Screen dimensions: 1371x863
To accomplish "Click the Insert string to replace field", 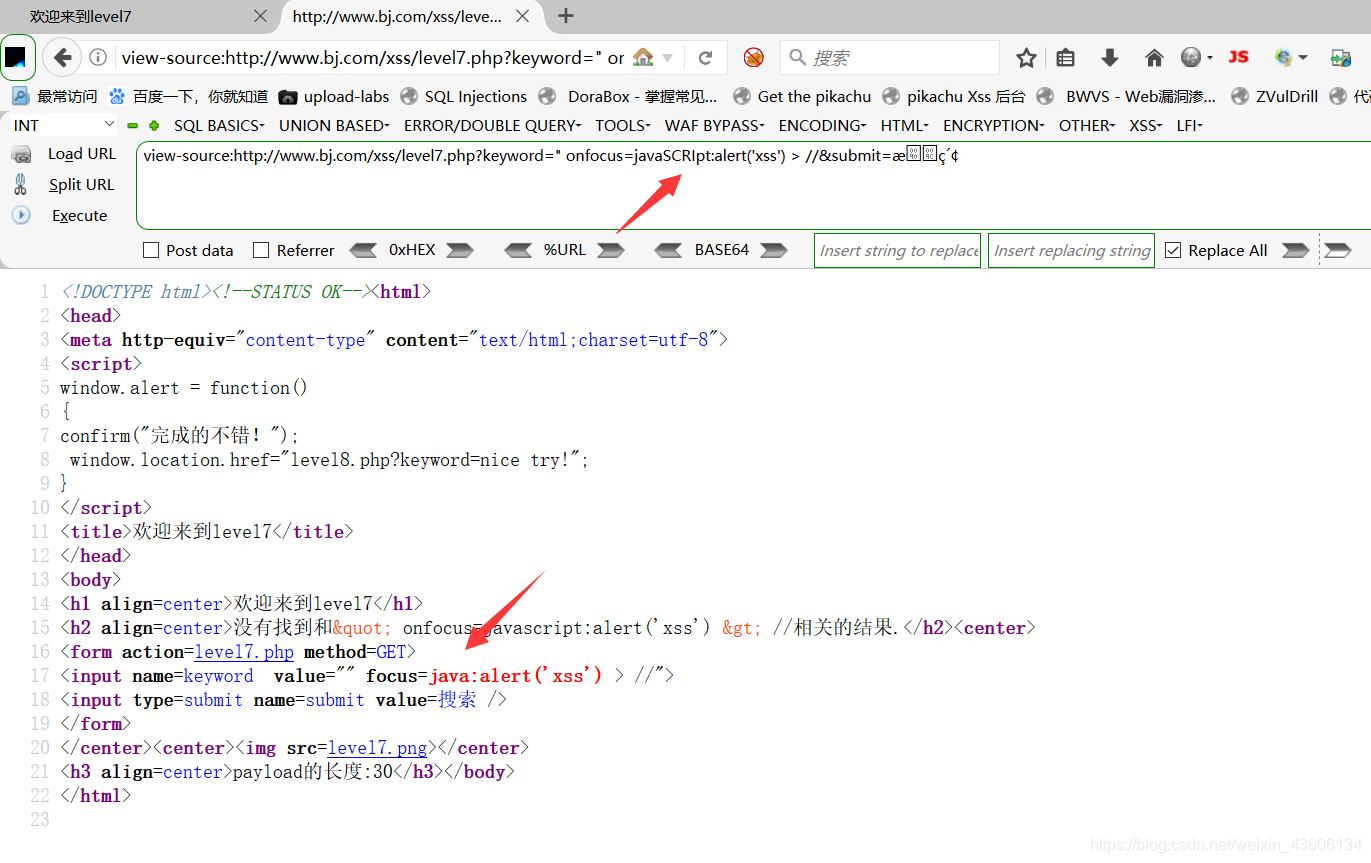I will point(899,250).
